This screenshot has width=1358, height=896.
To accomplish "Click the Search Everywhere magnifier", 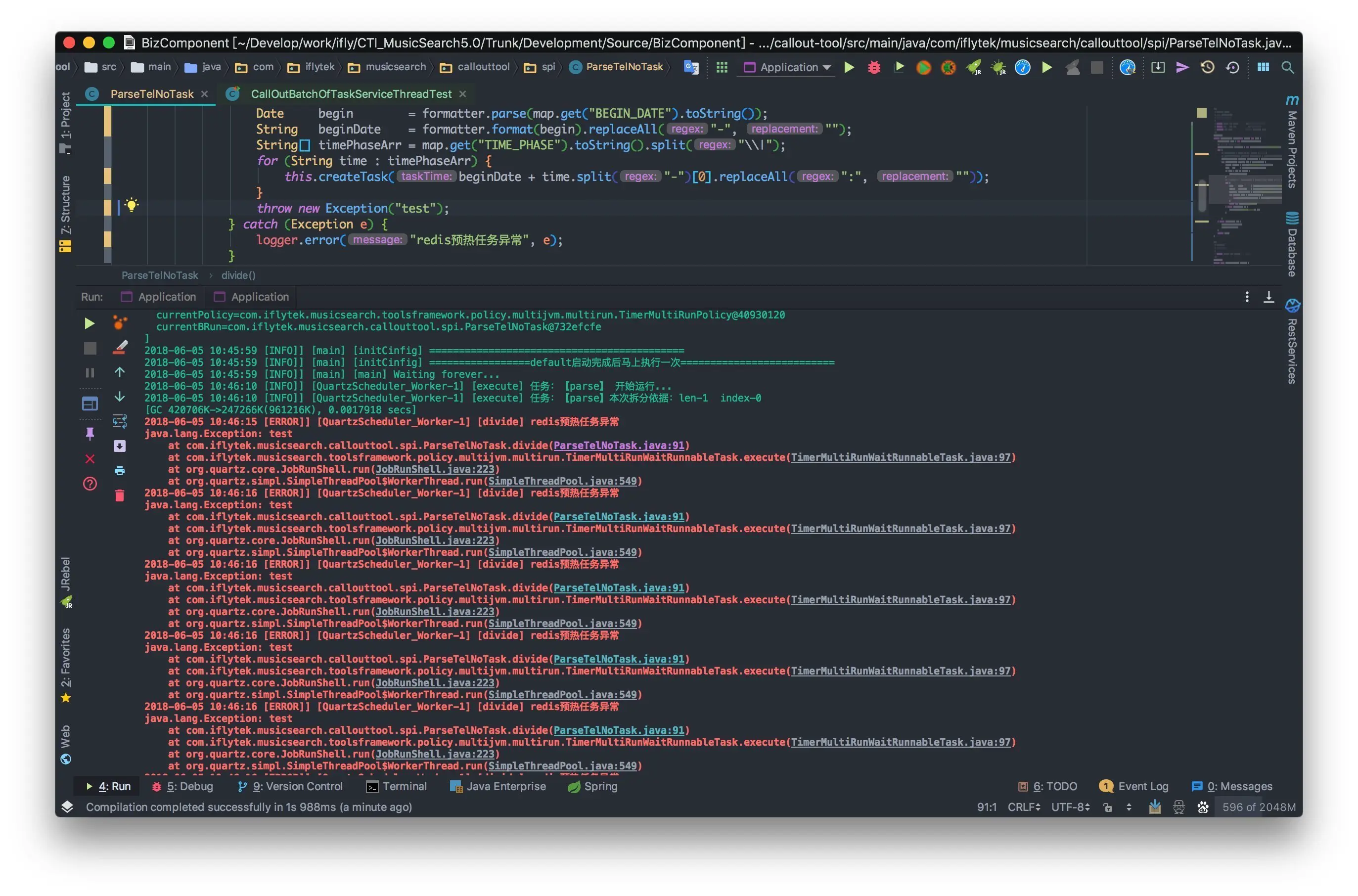I will click(1287, 67).
